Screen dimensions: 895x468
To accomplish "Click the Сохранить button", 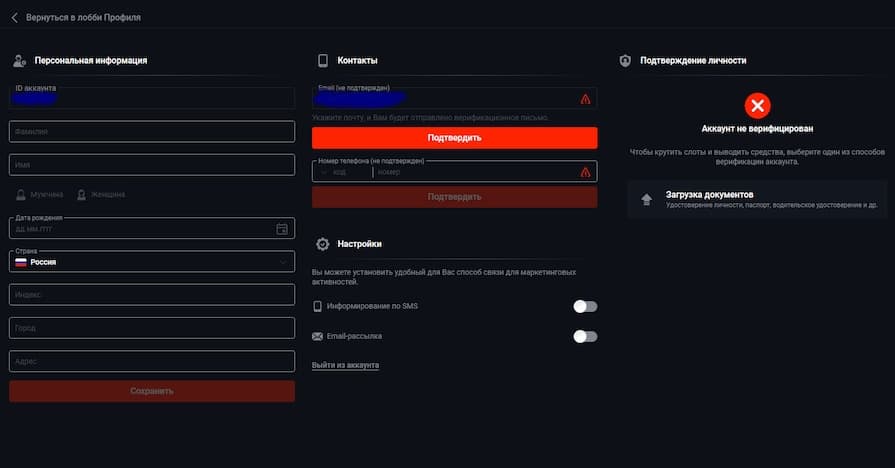I will click(152, 391).
